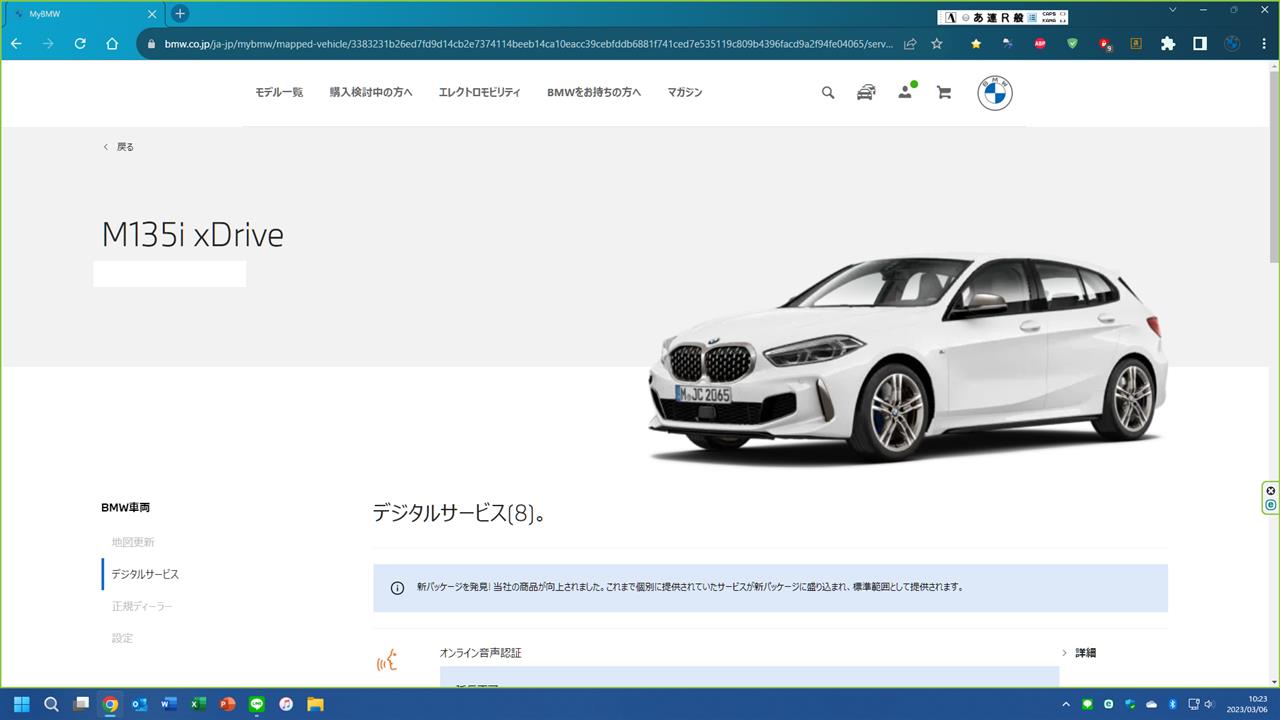Open エレクトロモビリティ menu
Screen dimensions: 1280x720
pyautogui.click(x=479, y=92)
